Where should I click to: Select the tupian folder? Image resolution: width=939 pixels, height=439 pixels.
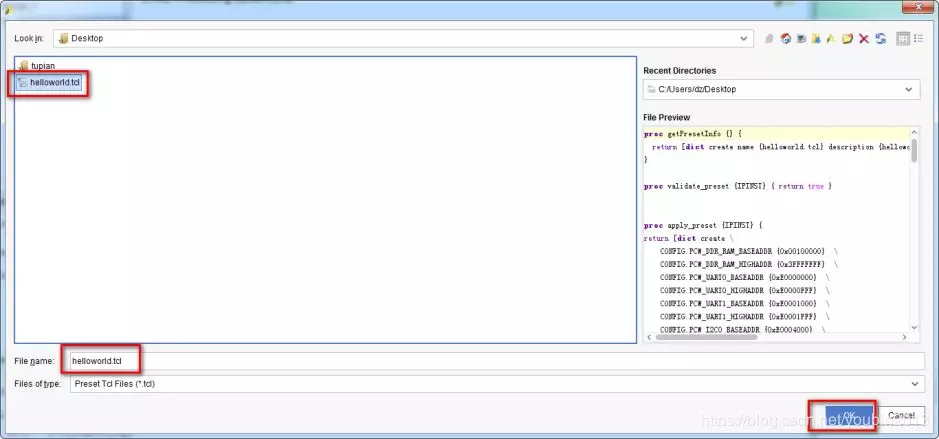point(38,66)
